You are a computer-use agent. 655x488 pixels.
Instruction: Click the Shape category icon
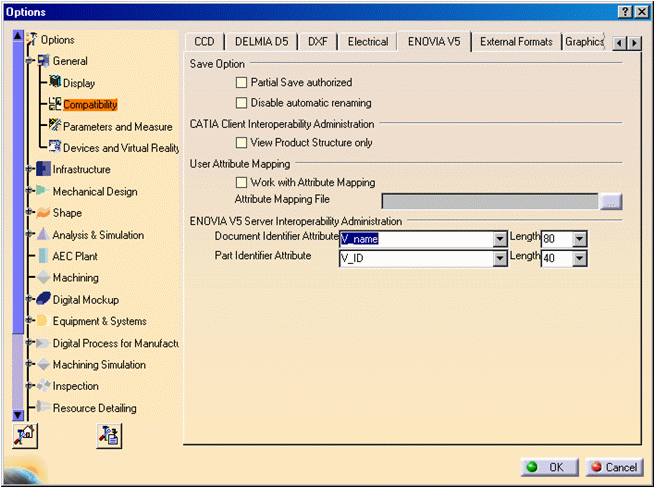pos(43,213)
